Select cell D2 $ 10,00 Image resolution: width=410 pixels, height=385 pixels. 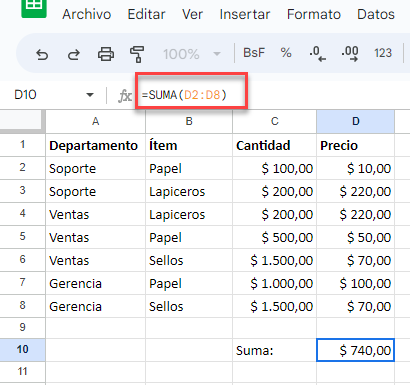click(355, 168)
